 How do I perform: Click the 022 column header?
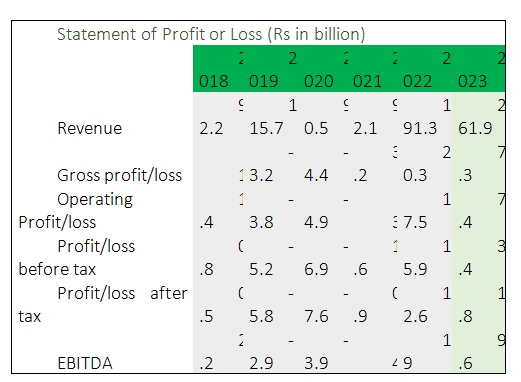417,81
